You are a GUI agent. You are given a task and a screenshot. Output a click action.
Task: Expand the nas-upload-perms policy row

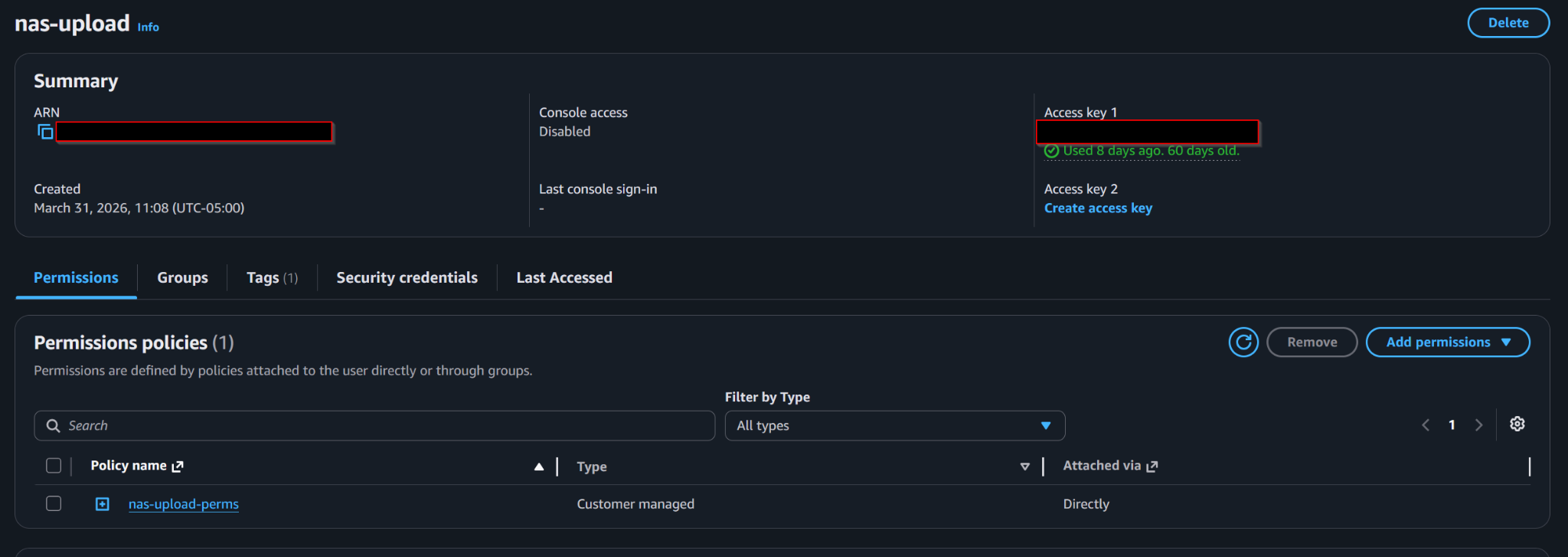(103, 504)
